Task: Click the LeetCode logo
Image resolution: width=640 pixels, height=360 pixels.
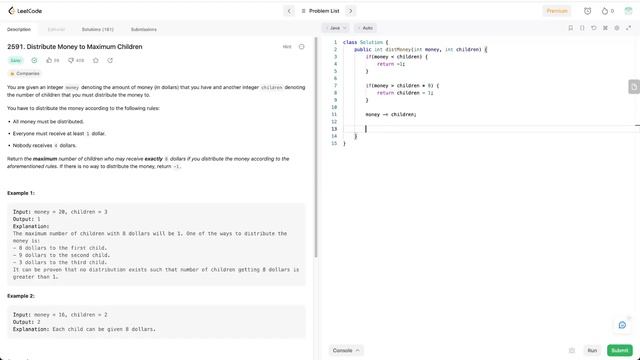Action: (25, 11)
